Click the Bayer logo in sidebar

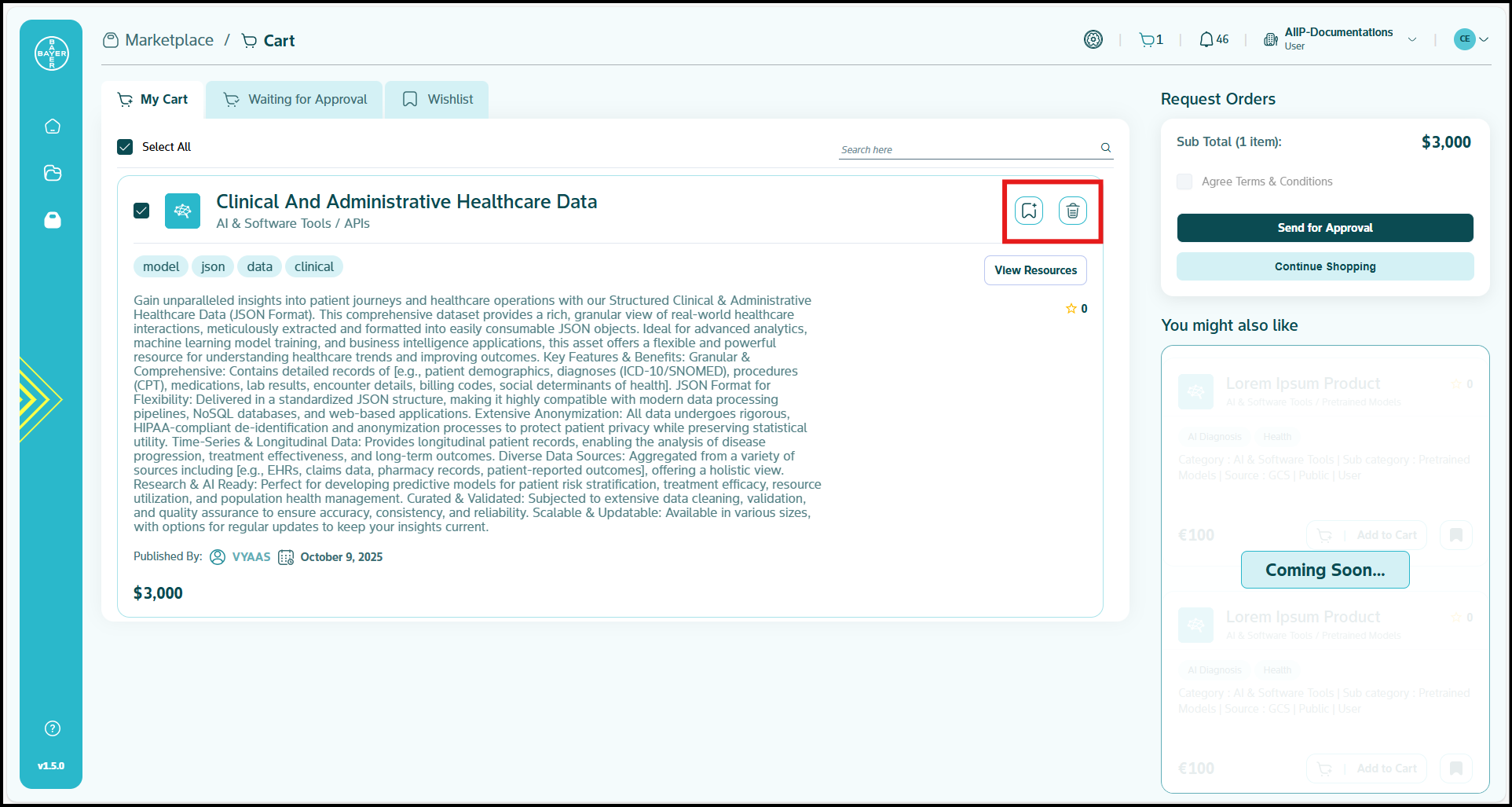[x=52, y=53]
